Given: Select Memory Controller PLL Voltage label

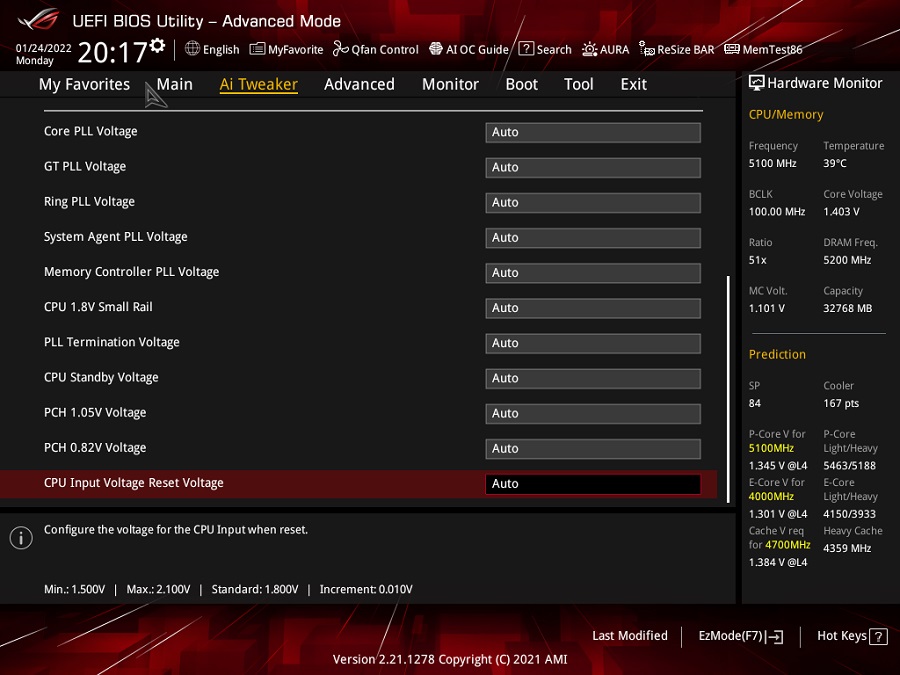Looking at the screenshot, I should coord(131,272).
